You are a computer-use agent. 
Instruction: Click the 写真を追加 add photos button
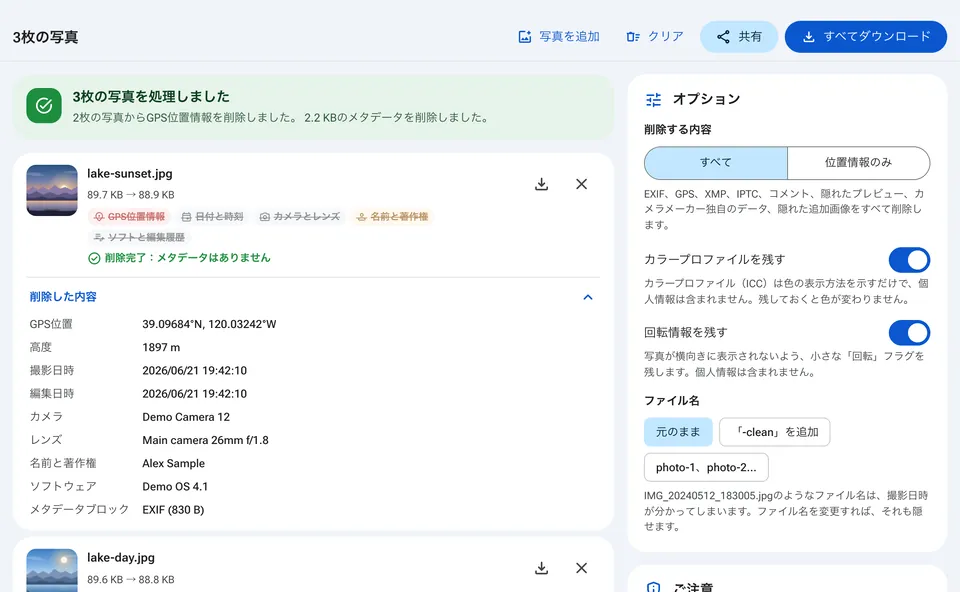[558, 37]
